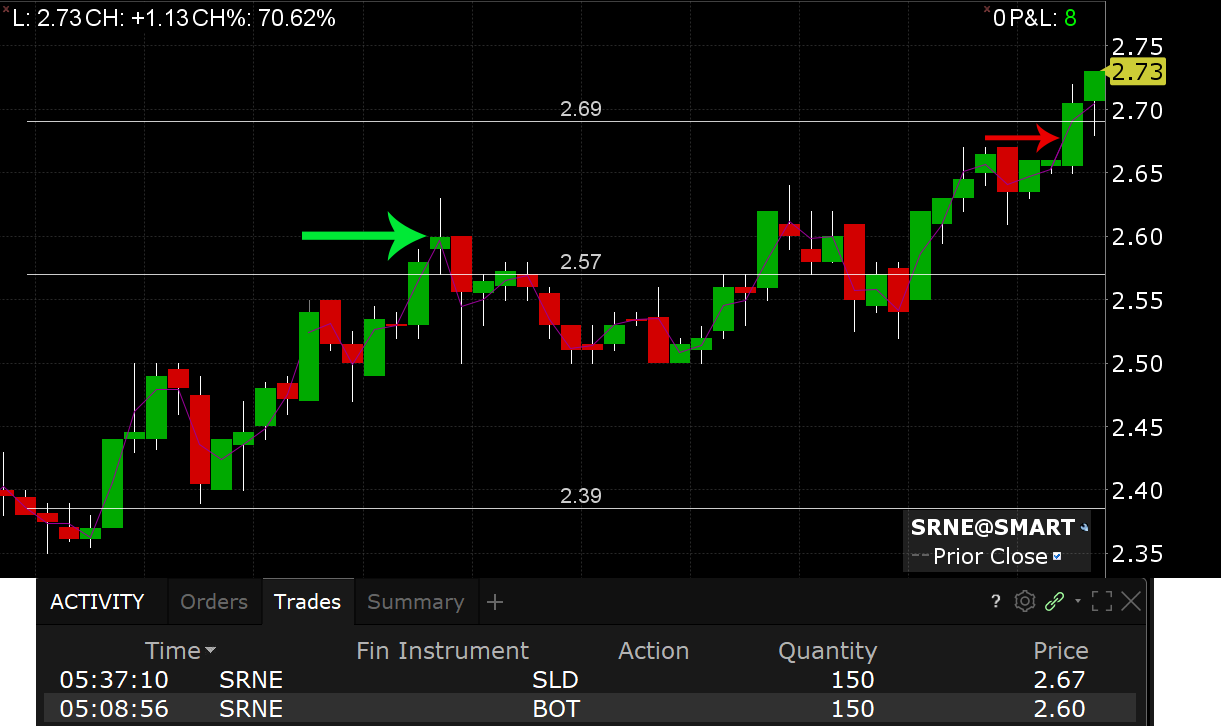Switch to the Orders tab
This screenshot has height=726, width=1221.
pos(214,602)
